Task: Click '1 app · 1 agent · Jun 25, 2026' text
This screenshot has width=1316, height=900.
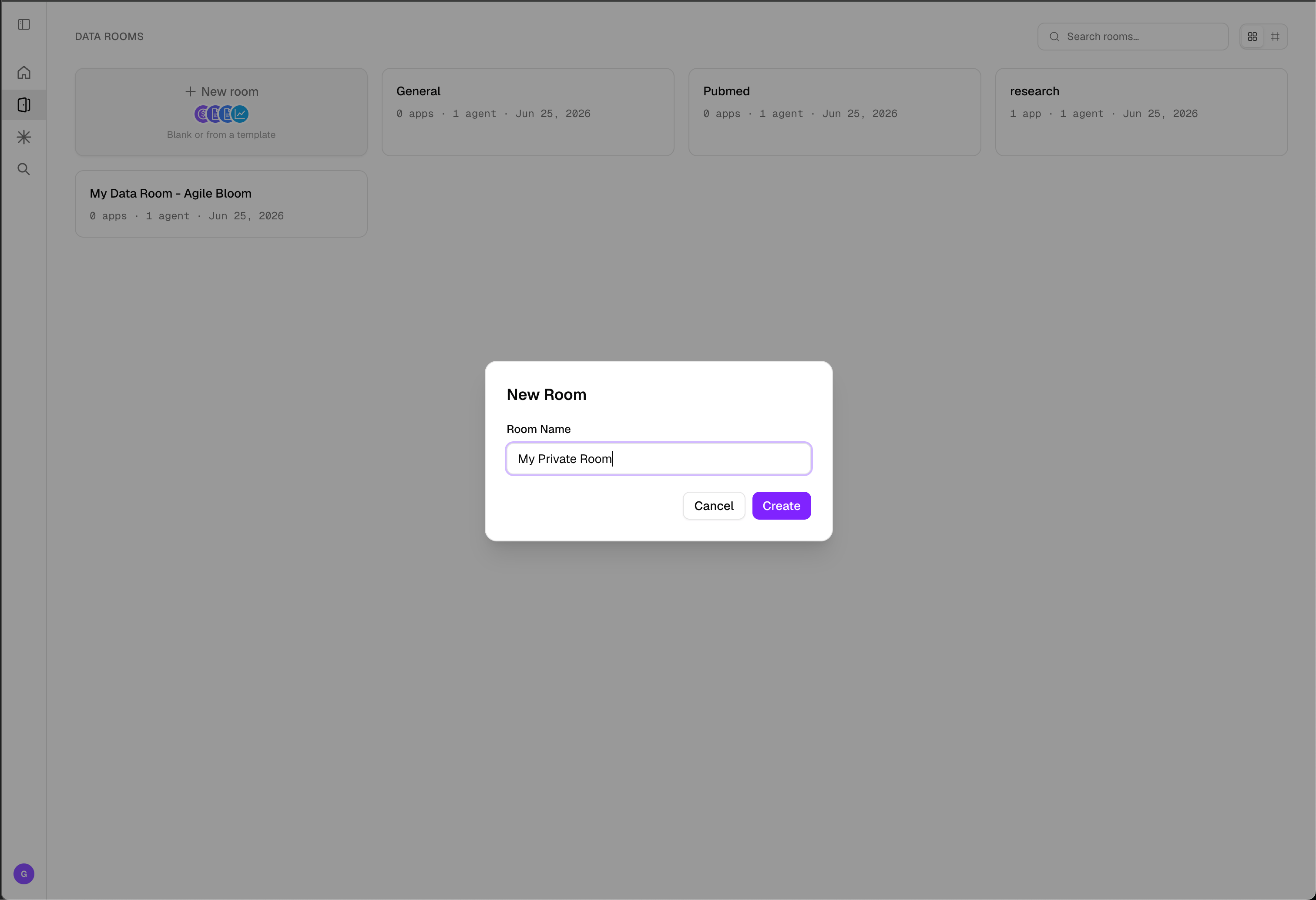Action: pyautogui.click(x=1104, y=114)
